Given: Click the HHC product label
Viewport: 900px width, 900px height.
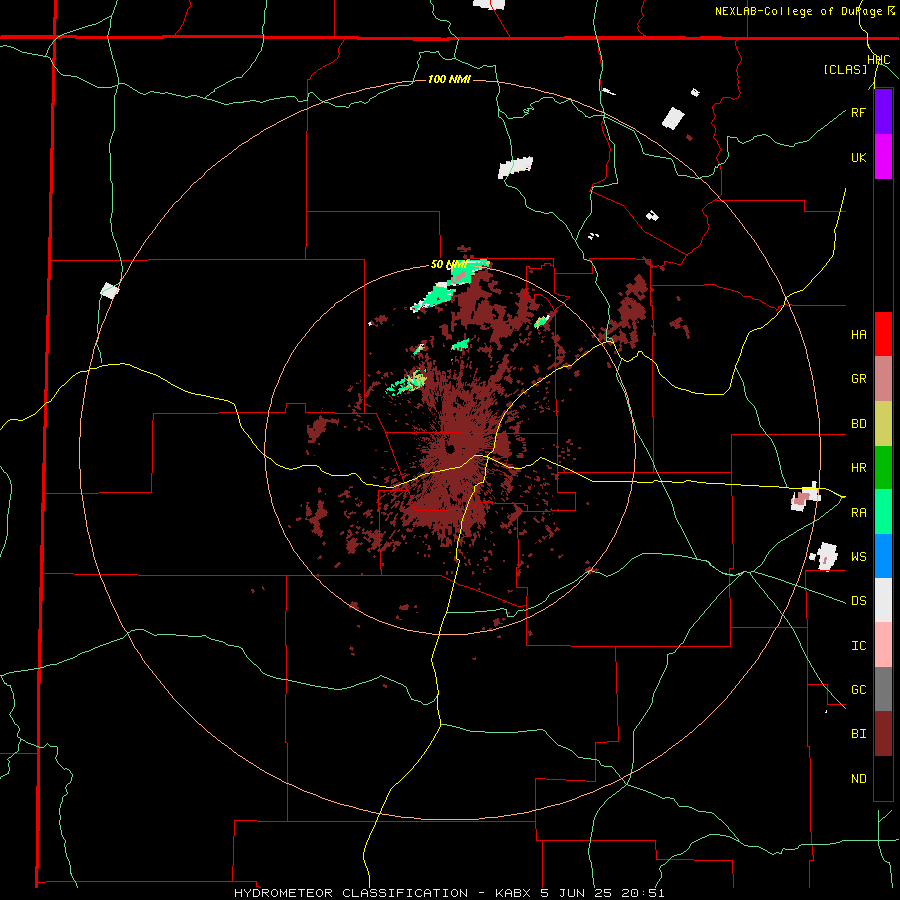Looking at the screenshot, I should point(879,60).
